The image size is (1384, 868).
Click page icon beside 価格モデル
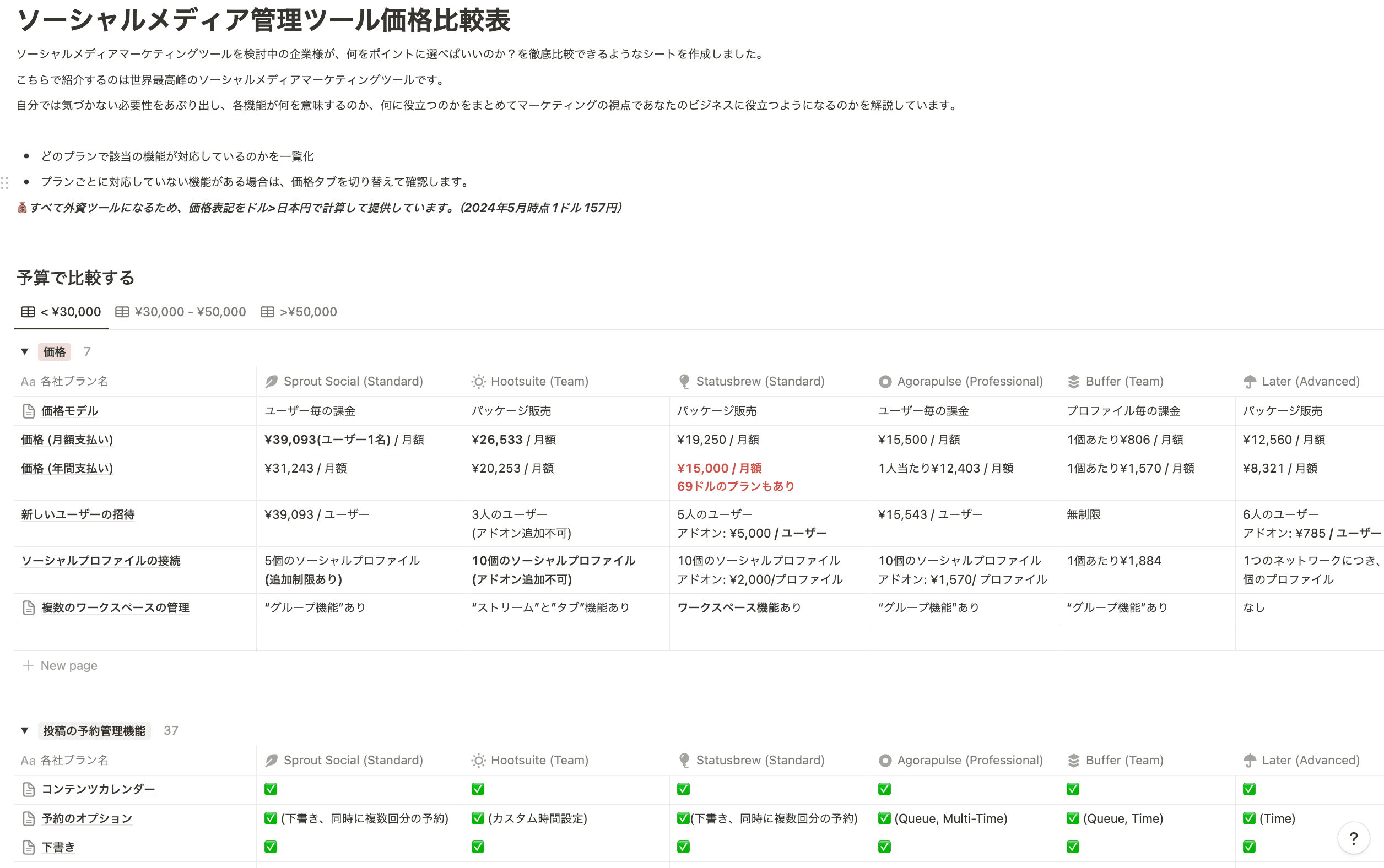(29, 411)
